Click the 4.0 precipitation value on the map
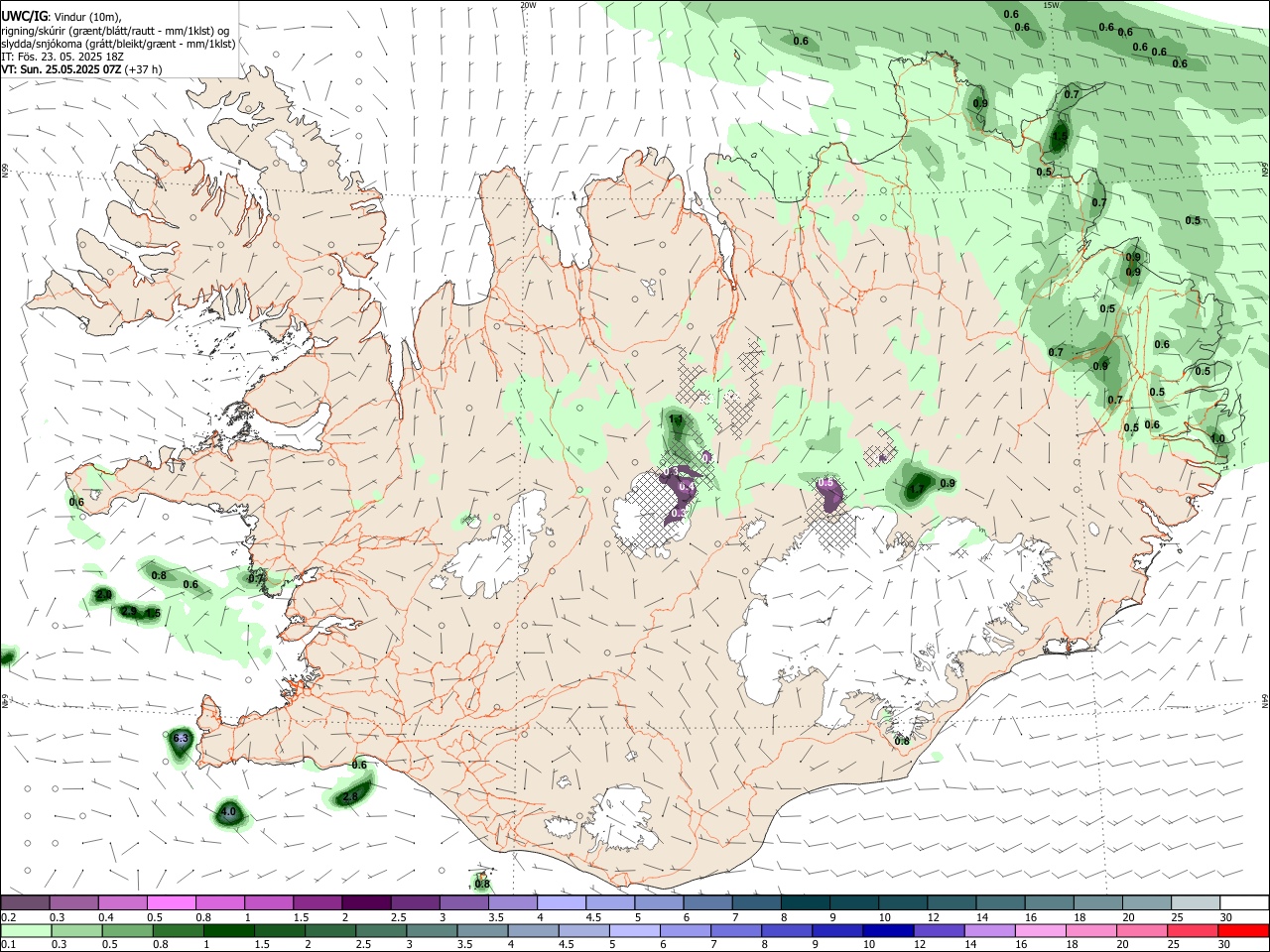 coord(228,812)
